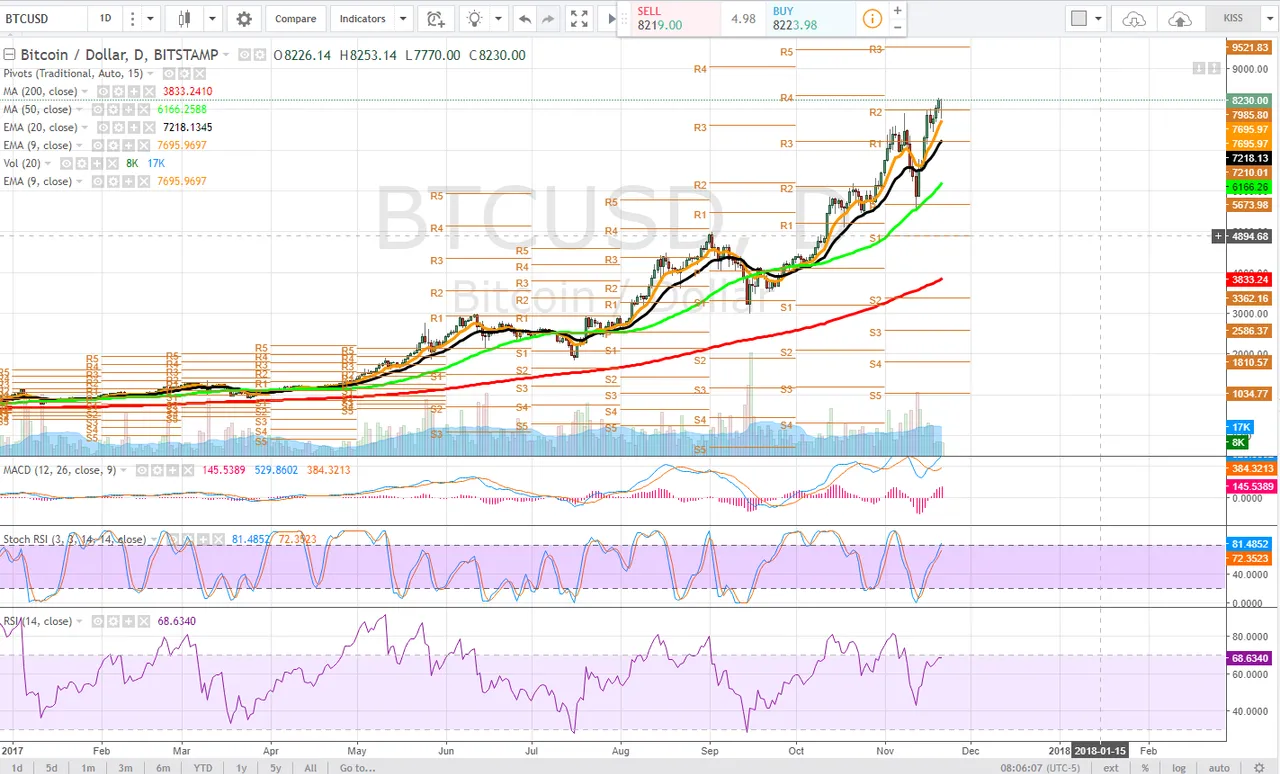Expand ideas lightbulb dropdown arrow
The width and height of the screenshot is (1280, 774).
[x=499, y=19]
